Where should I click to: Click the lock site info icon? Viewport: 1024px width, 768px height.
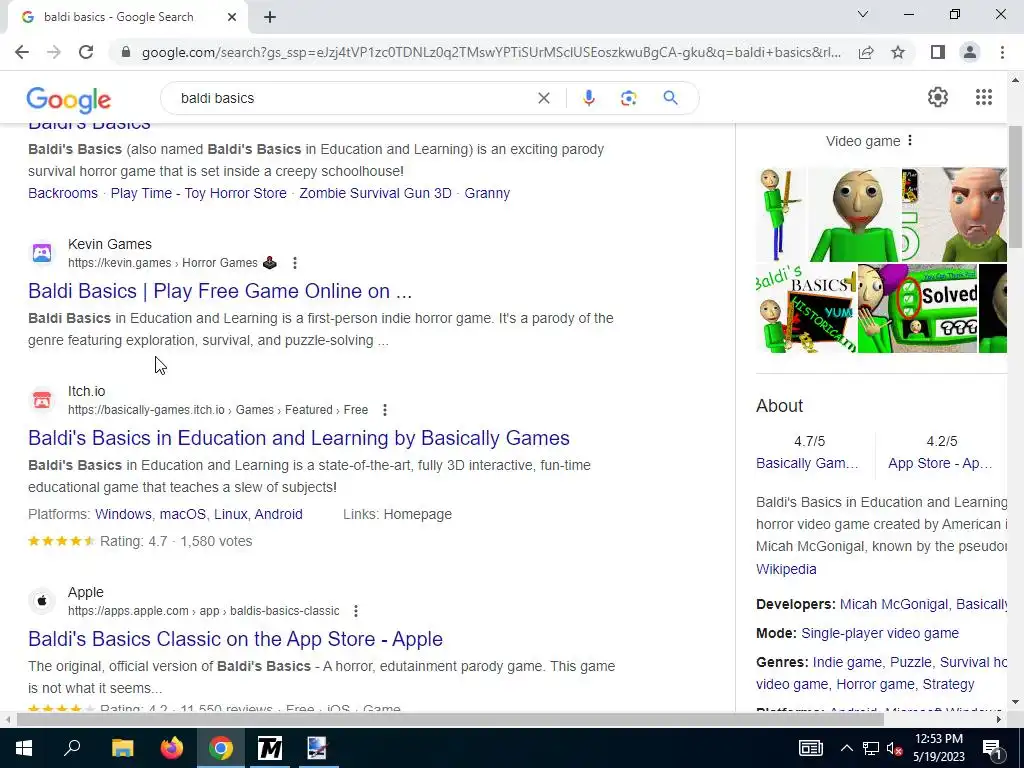pyautogui.click(x=126, y=52)
